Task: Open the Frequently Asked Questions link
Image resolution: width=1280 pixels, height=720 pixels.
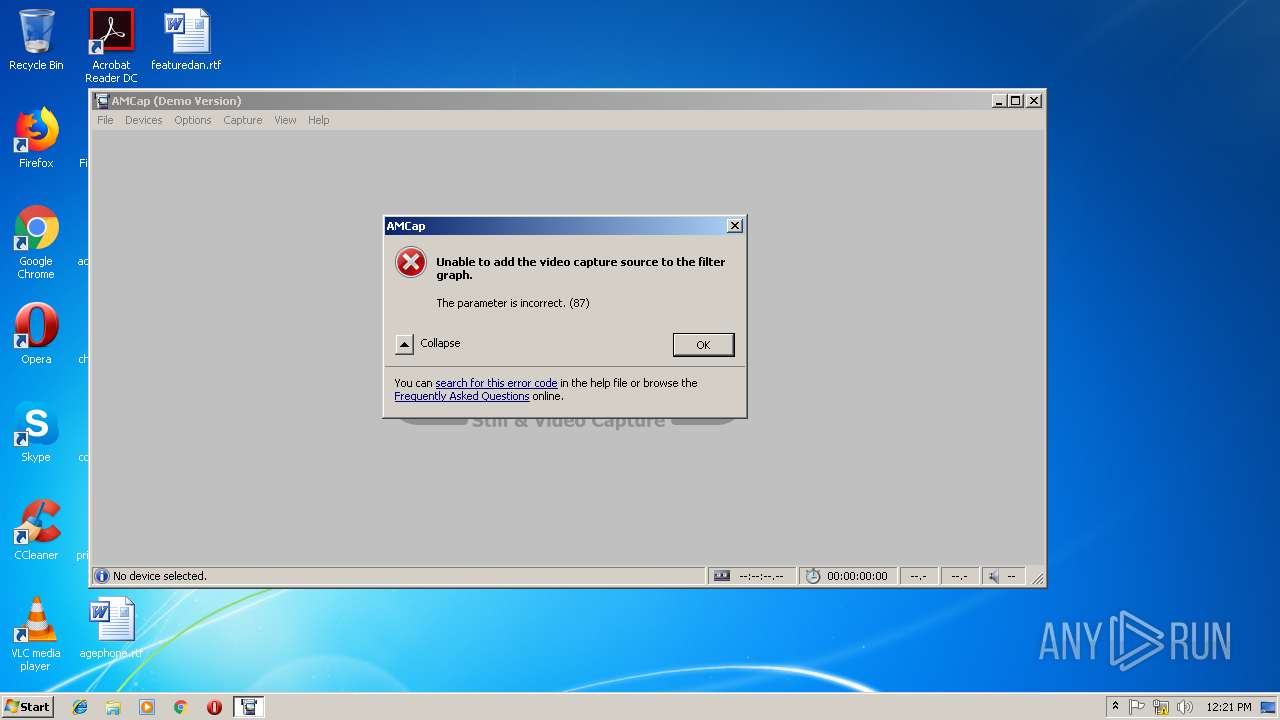Action: pyautogui.click(x=462, y=396)
